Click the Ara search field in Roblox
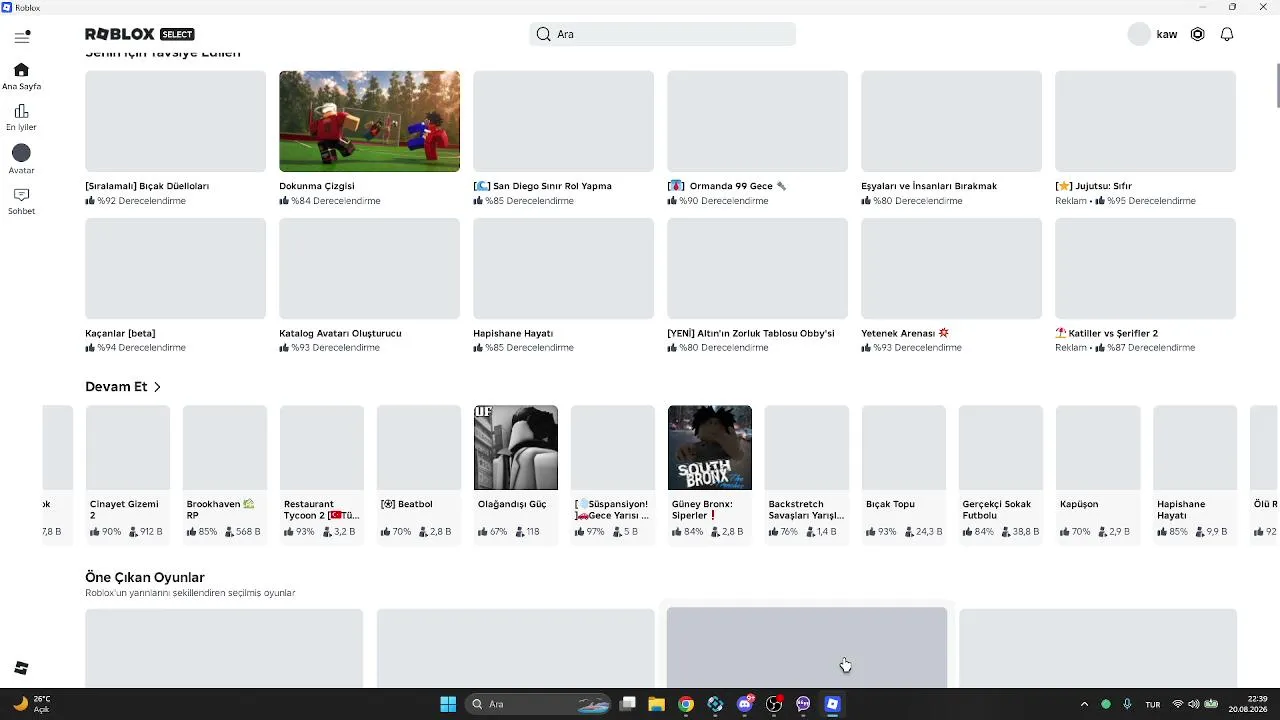The width and height of the screenshot is (1280, 720). pos(662,34)
